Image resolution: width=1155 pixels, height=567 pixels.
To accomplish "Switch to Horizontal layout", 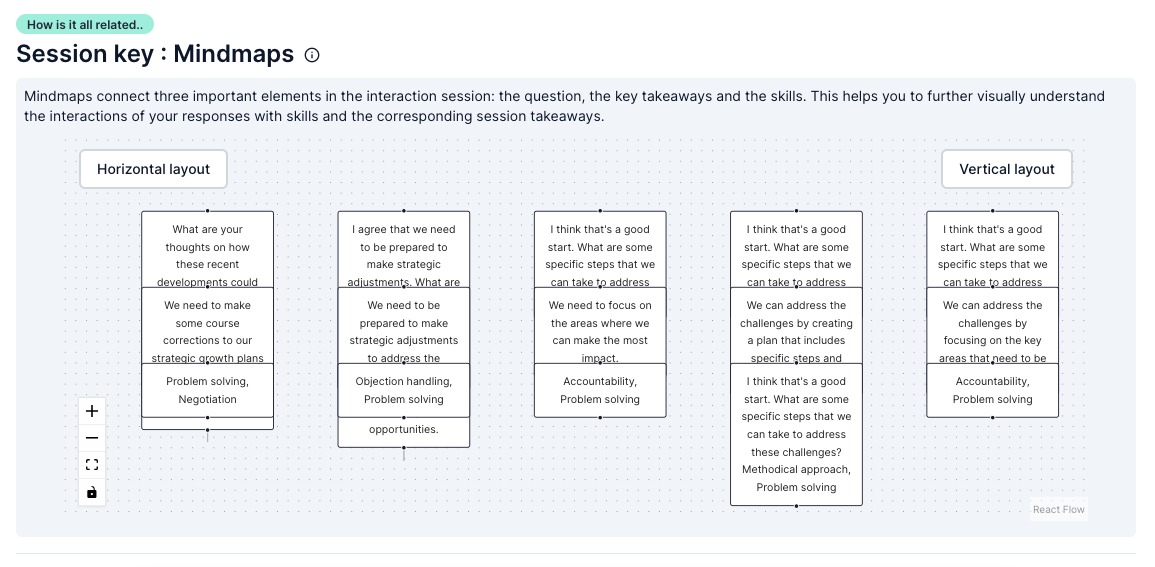I will [x=153, y=169].
